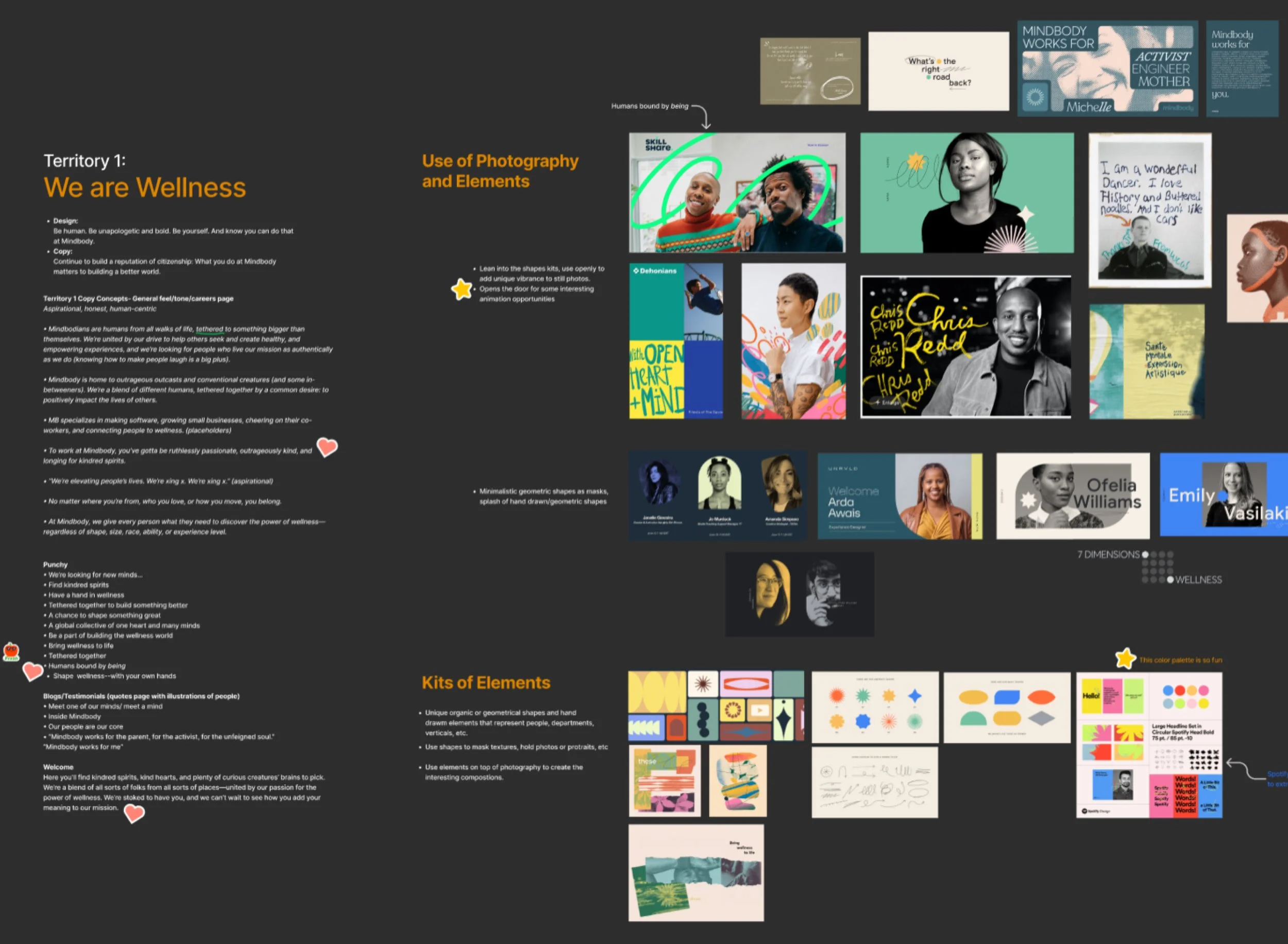Select the 'What's the right road back?' image
1288x944 pixels.
tap(938, 71)
